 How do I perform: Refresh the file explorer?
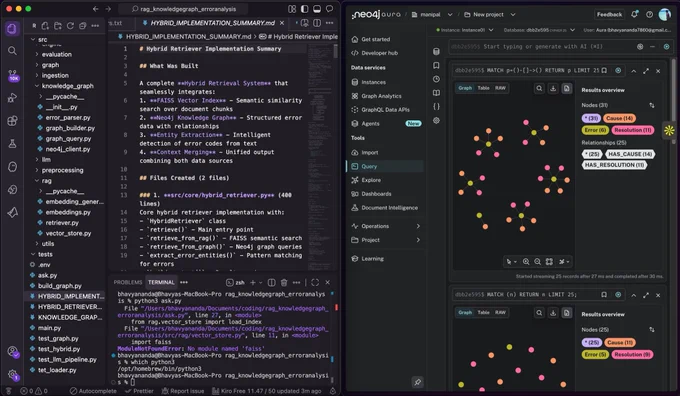click(x=70, y=26)
